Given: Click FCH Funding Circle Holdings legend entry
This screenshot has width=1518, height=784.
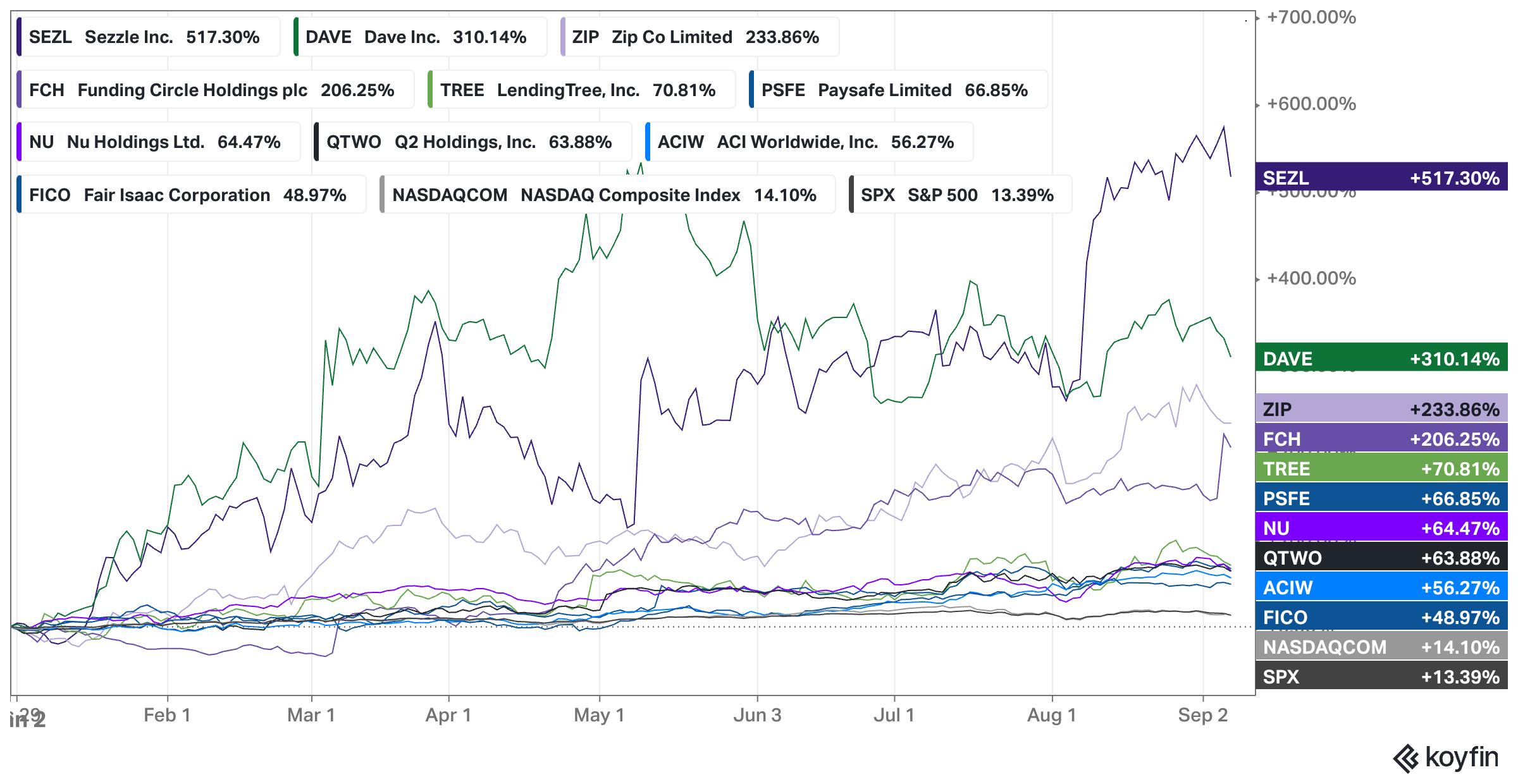Looking at the screenshot, I should 215,90.
